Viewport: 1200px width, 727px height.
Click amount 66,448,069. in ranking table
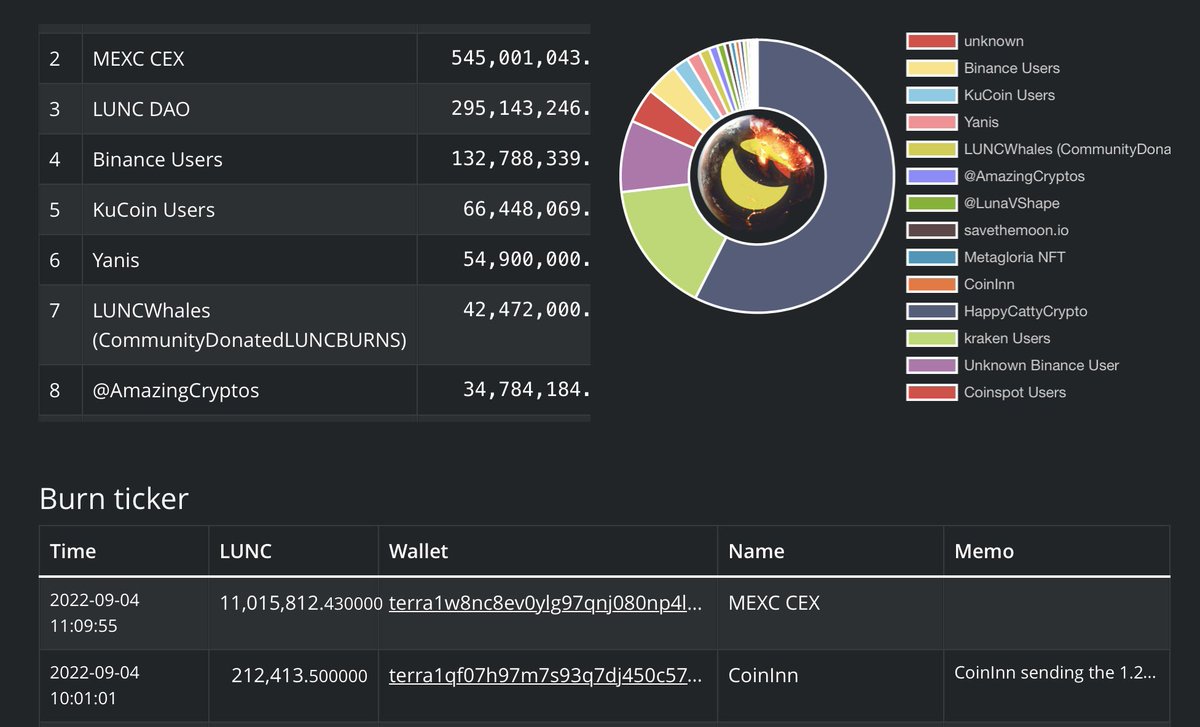pyautogui.click(x=526, y=209)
